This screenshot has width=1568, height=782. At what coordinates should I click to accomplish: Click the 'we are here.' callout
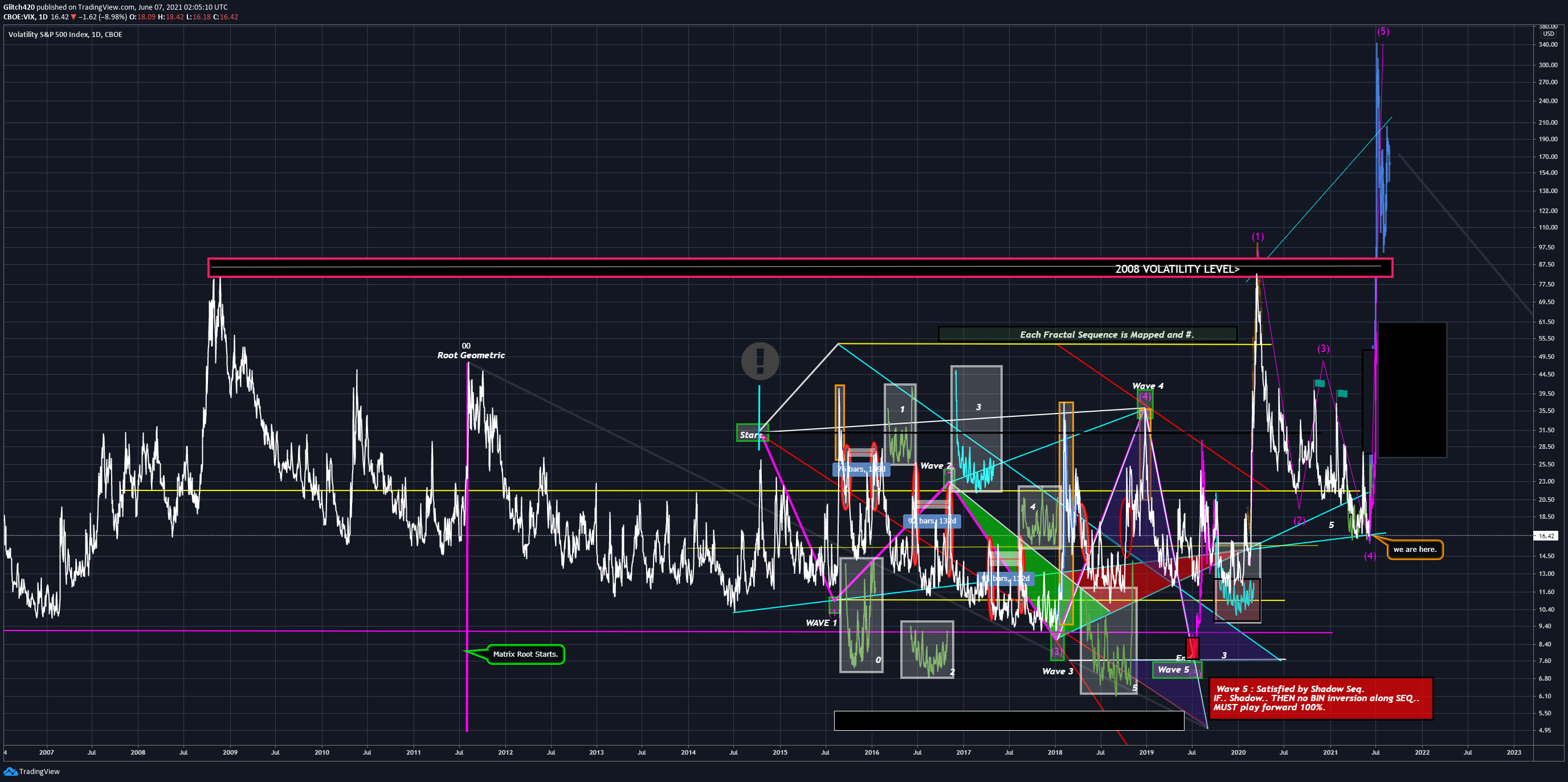coord(1415,550)
